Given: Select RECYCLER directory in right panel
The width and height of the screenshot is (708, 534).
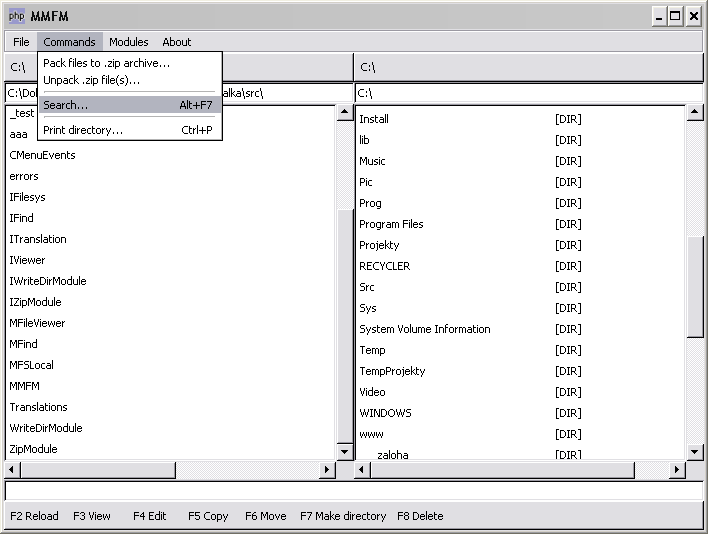Looking at the screenshot, I should (385, 266).
